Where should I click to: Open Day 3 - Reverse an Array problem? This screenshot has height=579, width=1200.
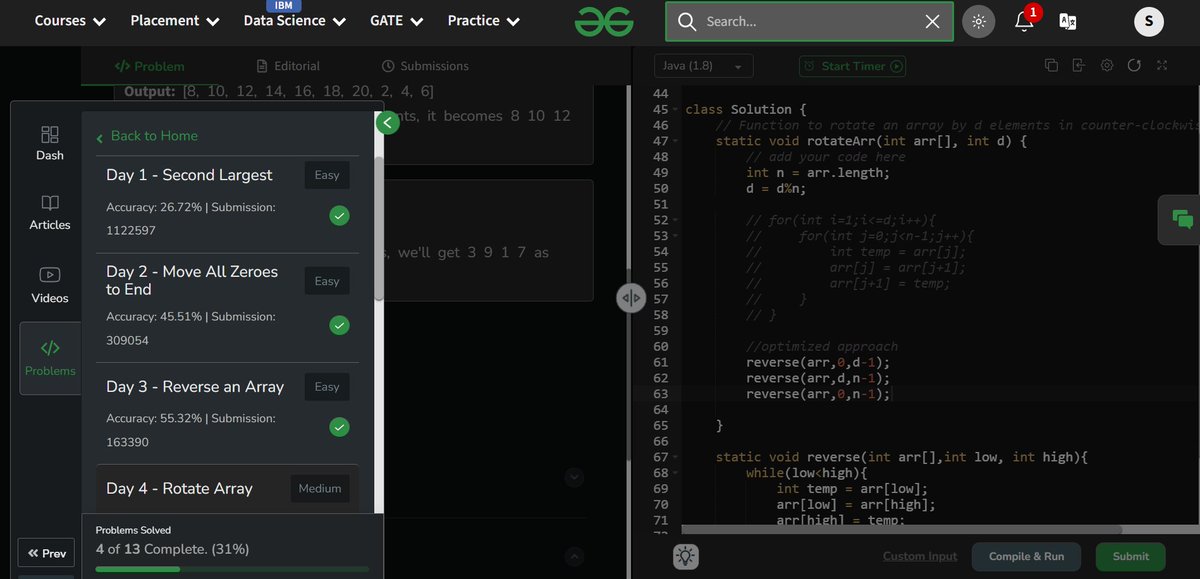[x=195, y=387]
